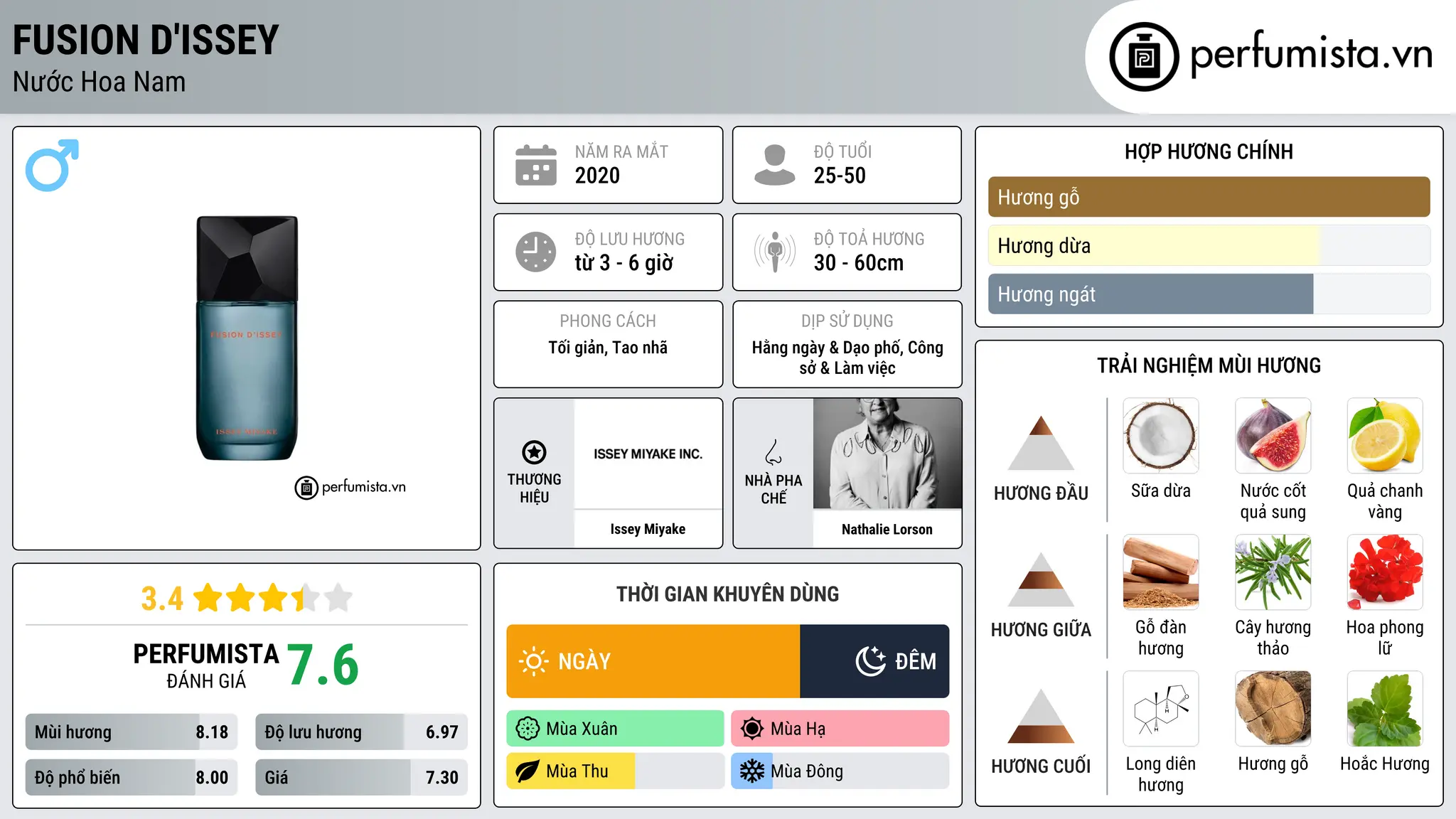Click the summer sun icon

click(x=751, y=729)
